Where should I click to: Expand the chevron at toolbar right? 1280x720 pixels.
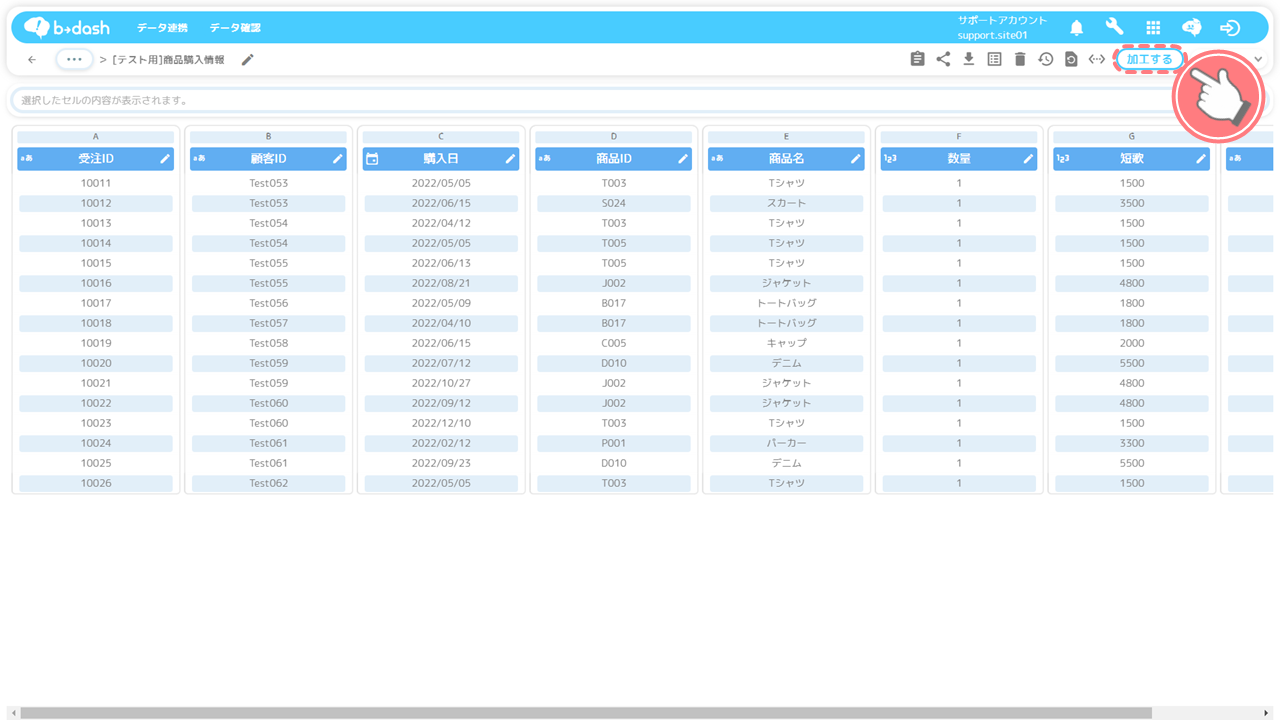click(1258, 60)
